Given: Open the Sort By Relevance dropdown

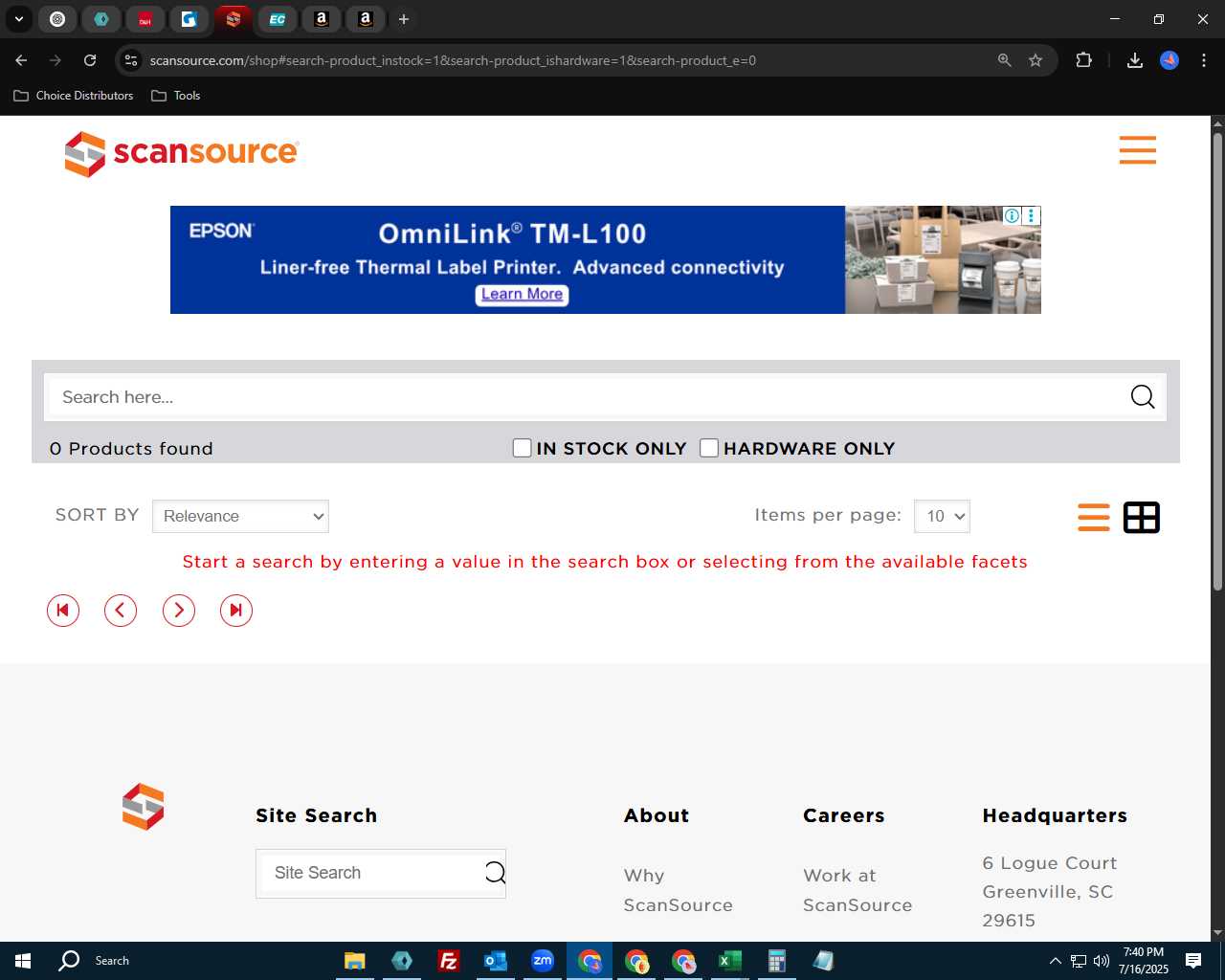Looking at the screenshot, I should click(240, 517).
